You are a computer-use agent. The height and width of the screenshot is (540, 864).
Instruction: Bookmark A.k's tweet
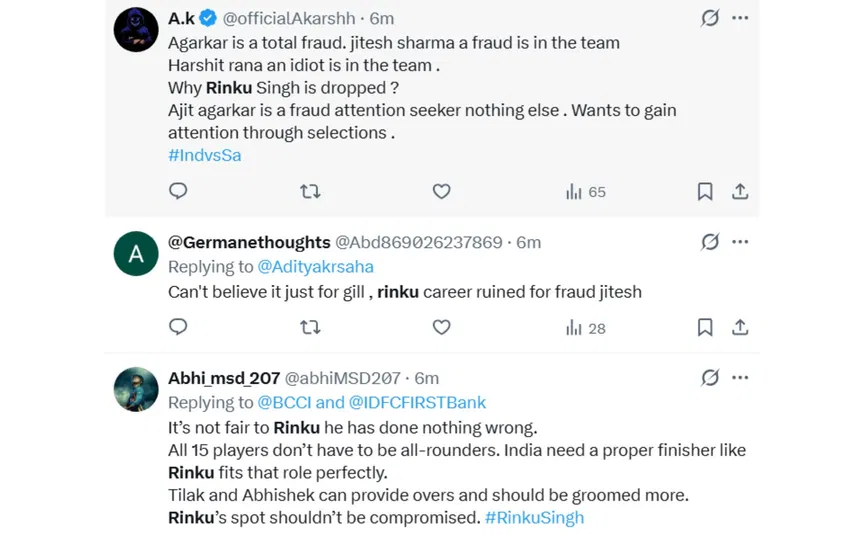(x=705, y=191)
